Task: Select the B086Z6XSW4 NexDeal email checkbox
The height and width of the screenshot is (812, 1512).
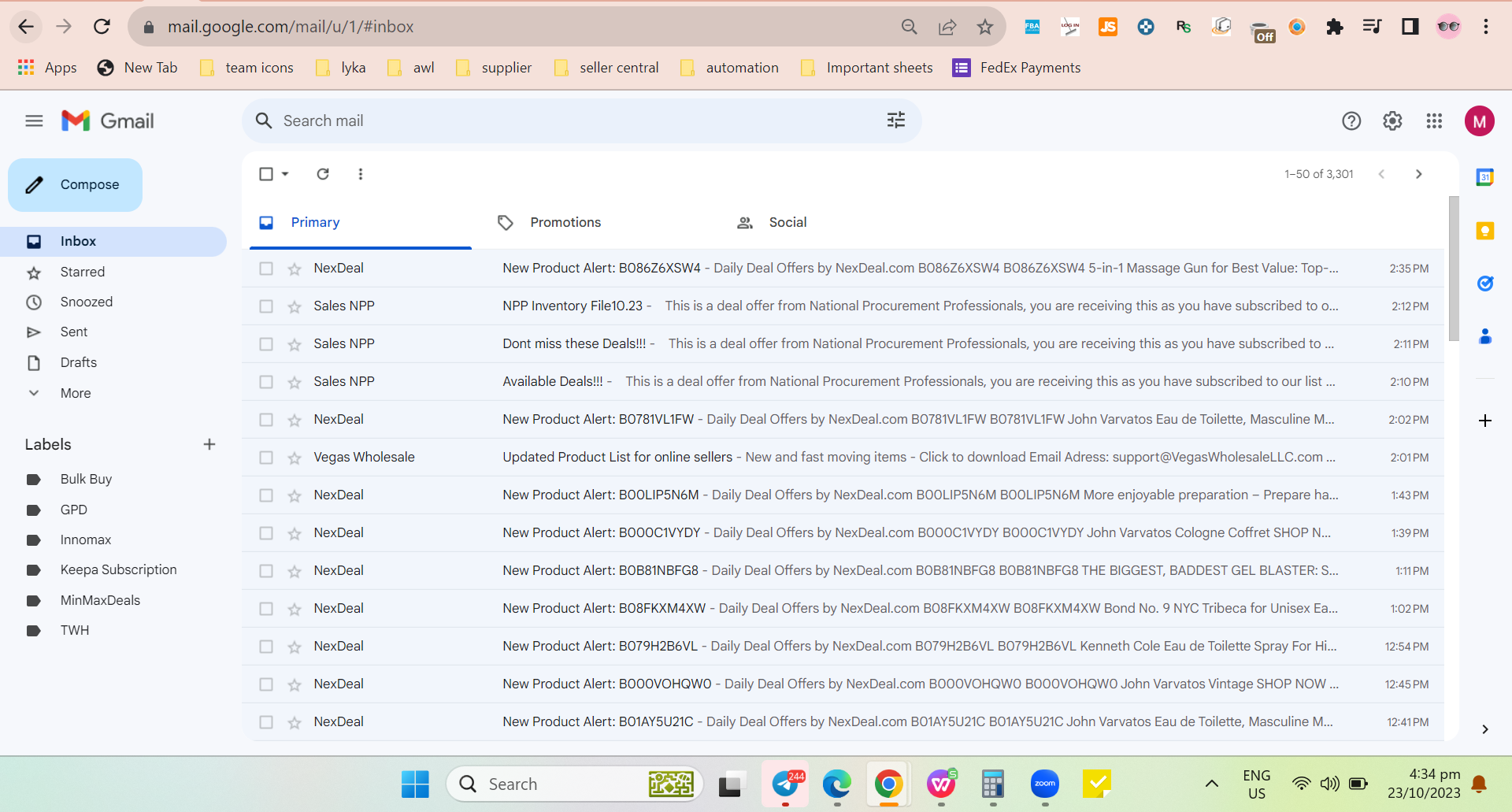Action: 266,269
